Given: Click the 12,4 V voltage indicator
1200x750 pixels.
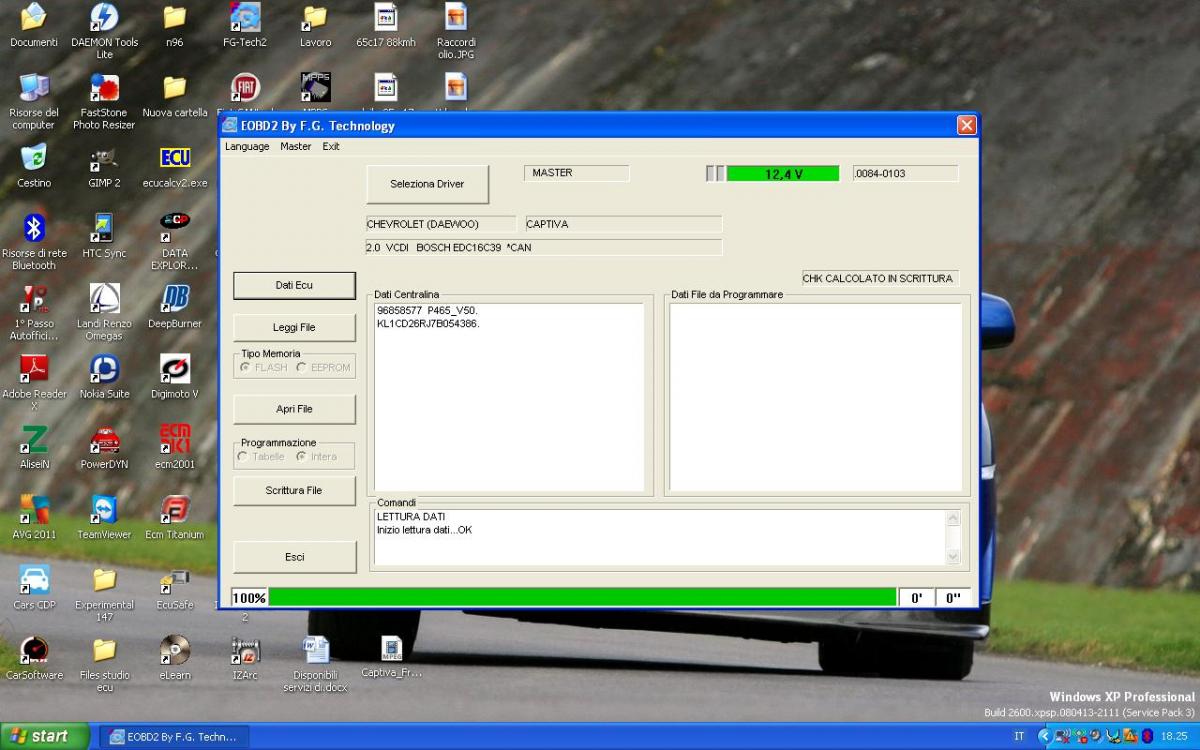Looking at the screenshot, I should 783,173.
